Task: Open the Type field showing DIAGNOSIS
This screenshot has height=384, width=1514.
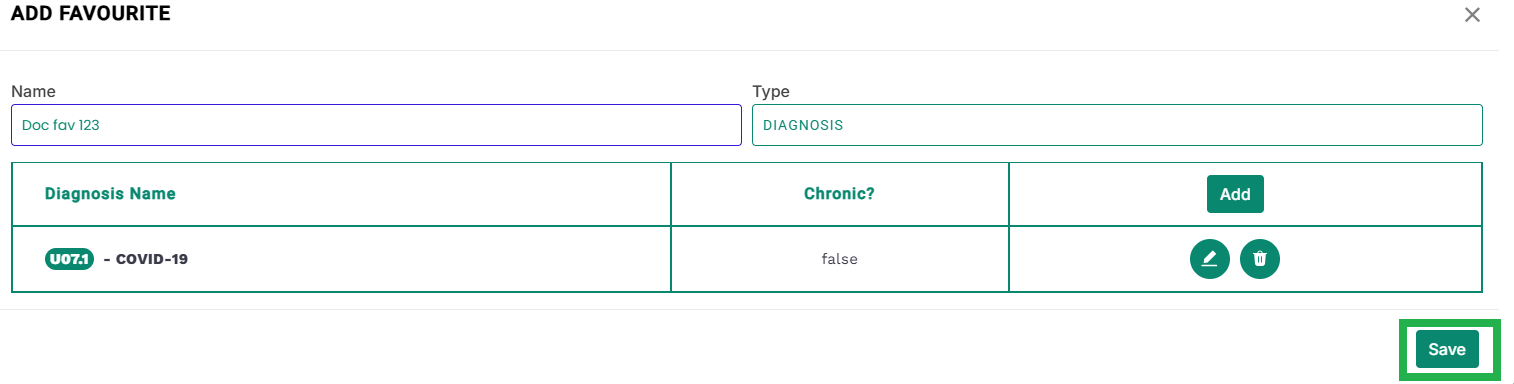Action: pyautogui.click(x=1117, y=125)
